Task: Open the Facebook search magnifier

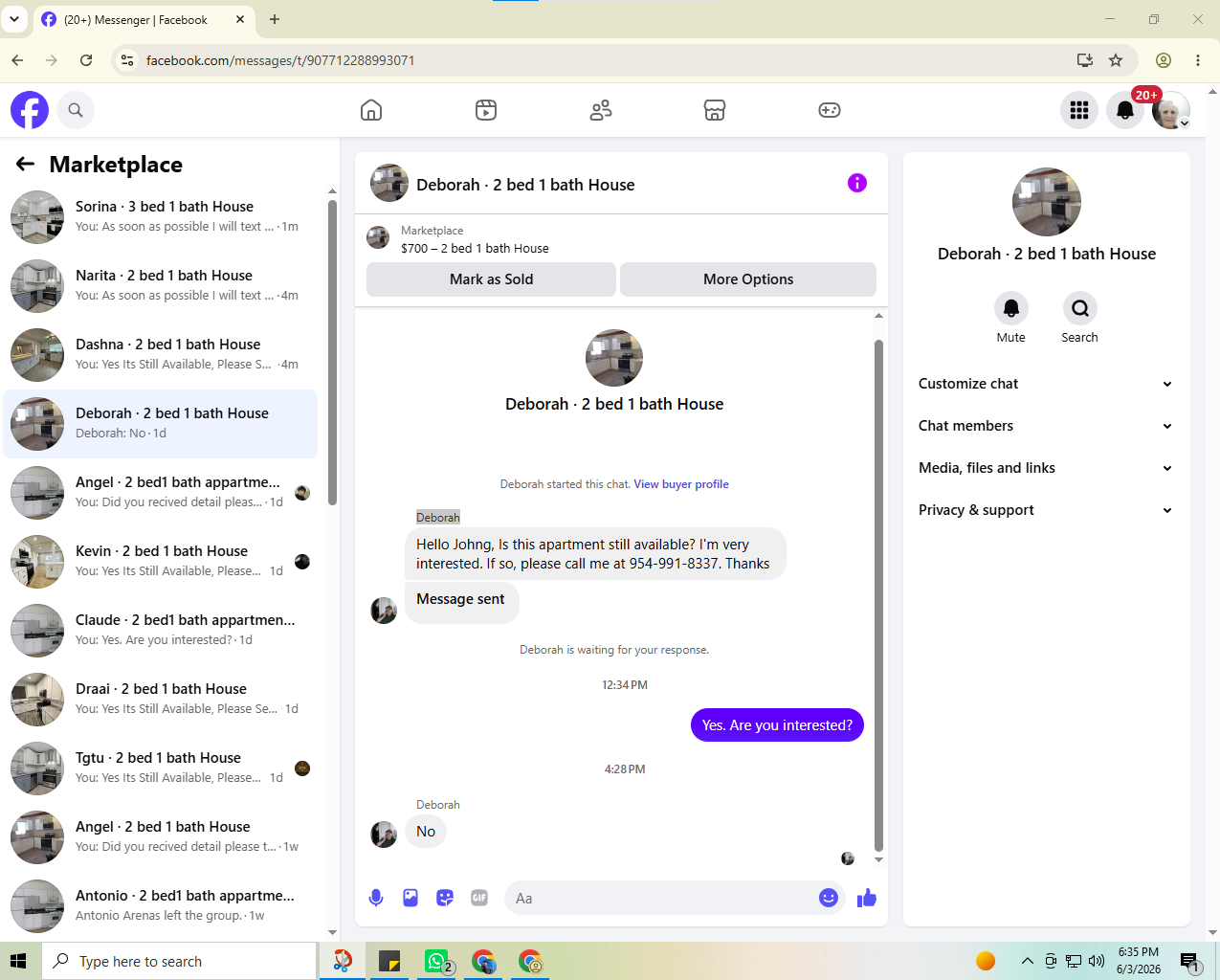Action: 76,110
